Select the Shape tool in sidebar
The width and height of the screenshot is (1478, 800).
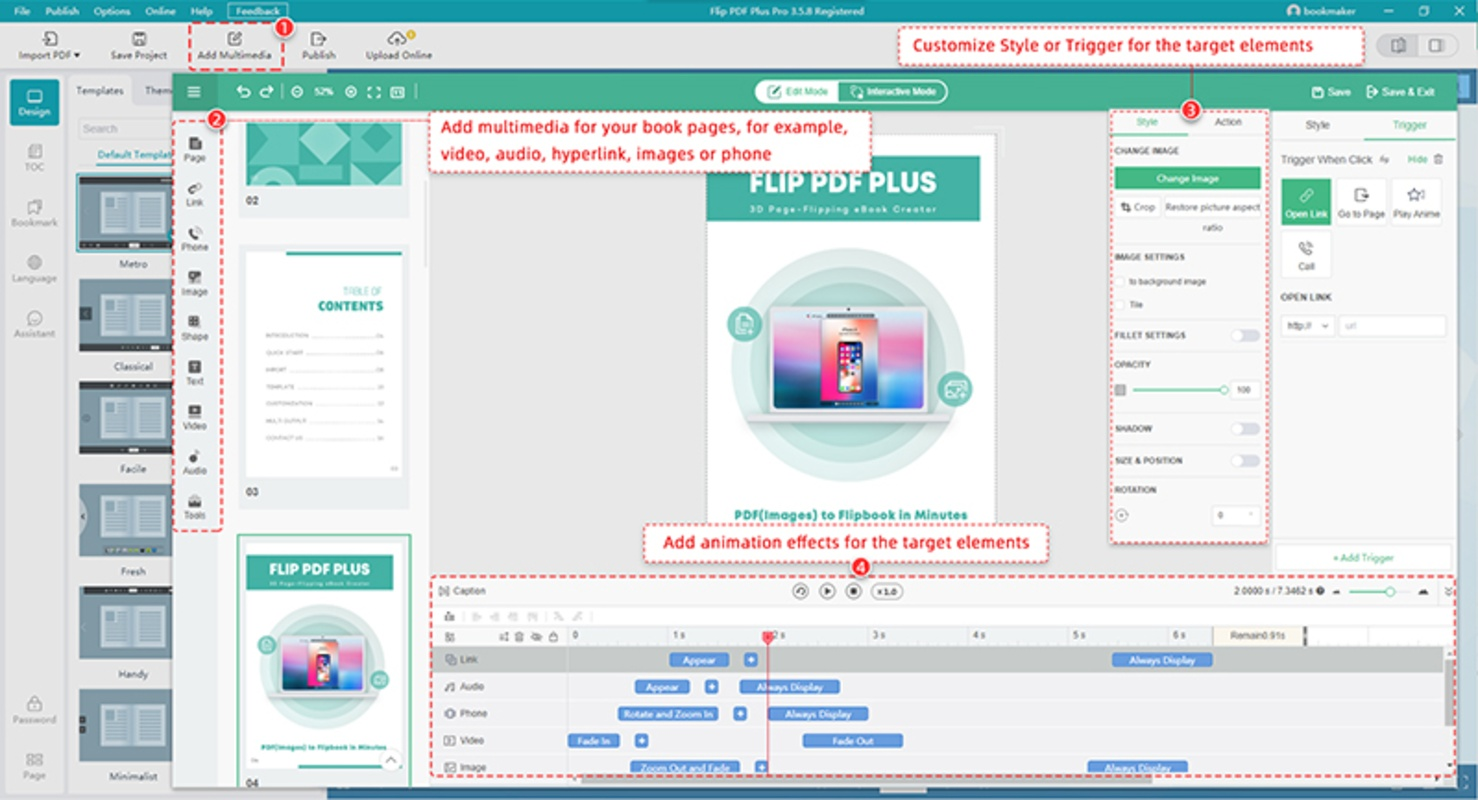195,328
